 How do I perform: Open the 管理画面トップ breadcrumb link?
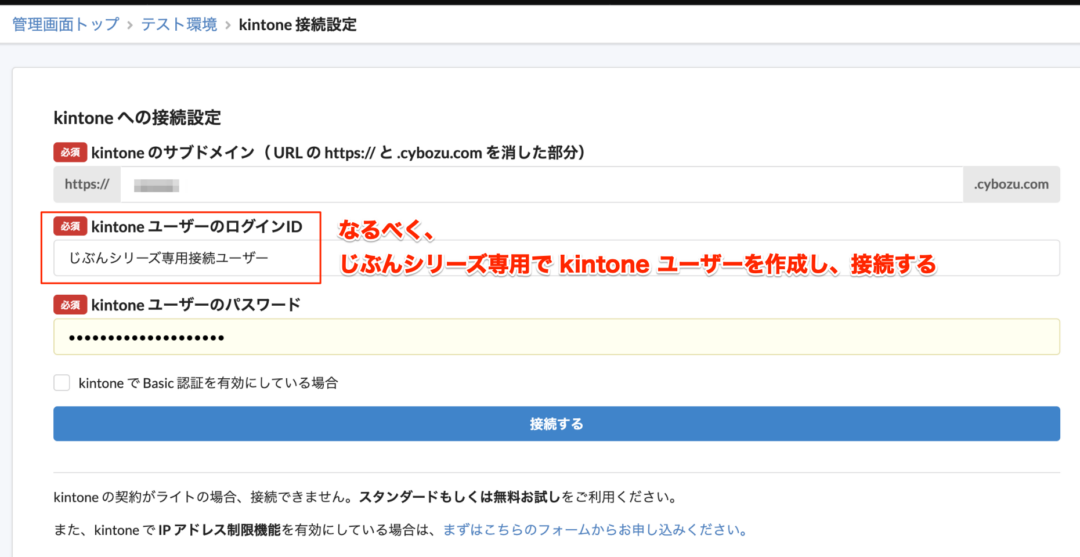coord(65,24)
